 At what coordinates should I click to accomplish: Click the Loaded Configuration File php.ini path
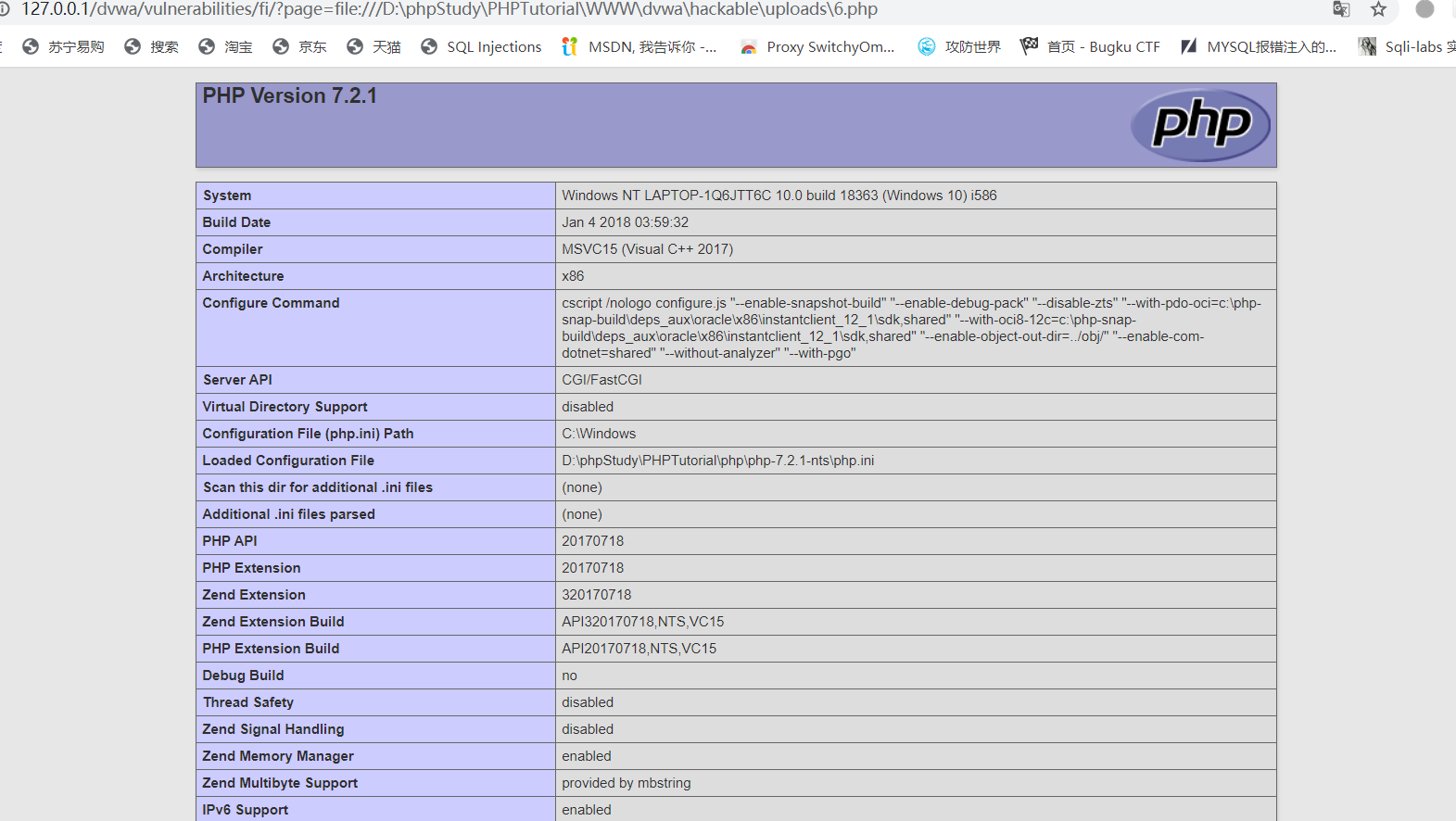click(x=717, y=461)
